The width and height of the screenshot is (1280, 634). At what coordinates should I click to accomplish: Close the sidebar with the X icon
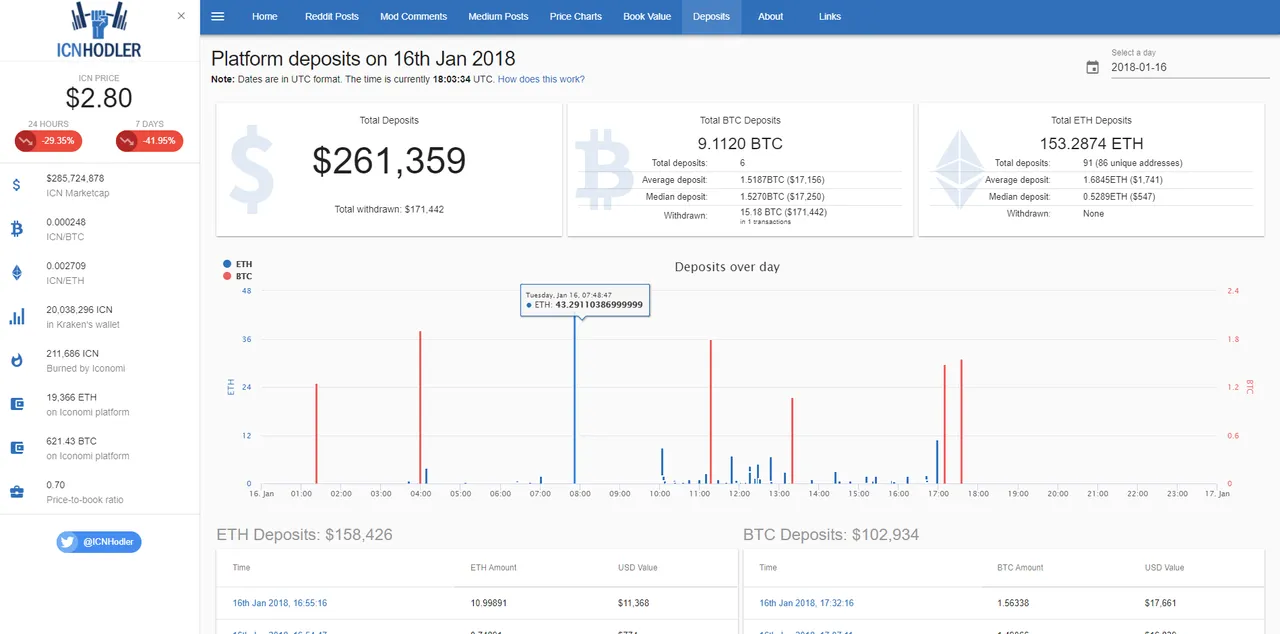point(181,16)
